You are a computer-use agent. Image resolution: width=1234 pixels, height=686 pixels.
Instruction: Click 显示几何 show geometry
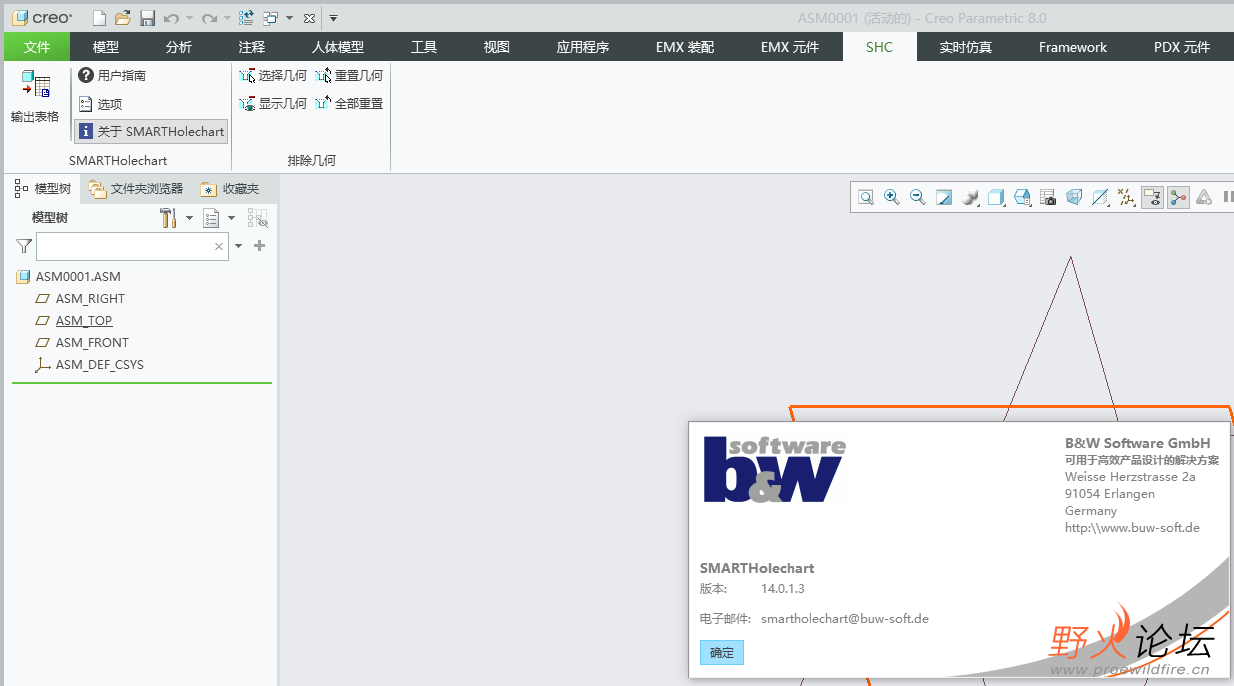(273, 103)
